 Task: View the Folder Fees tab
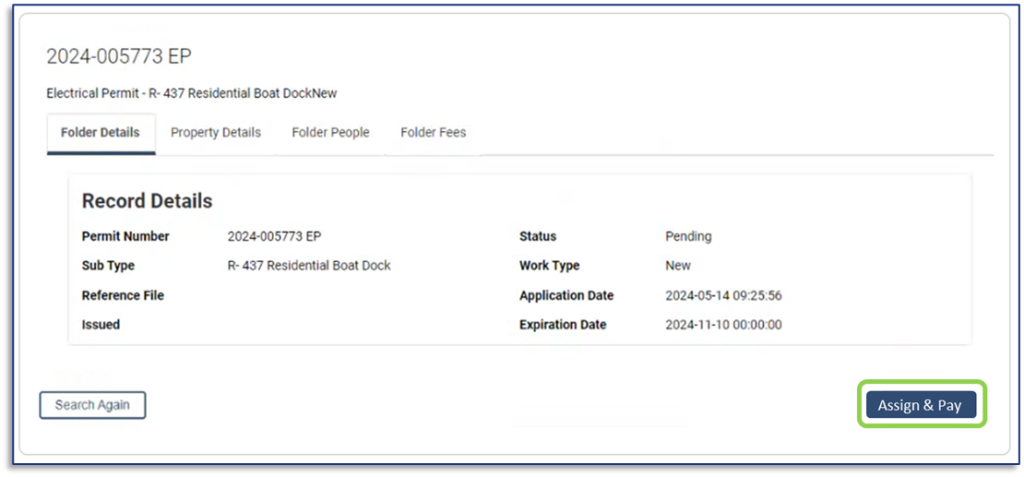click(x=433, y=133)
